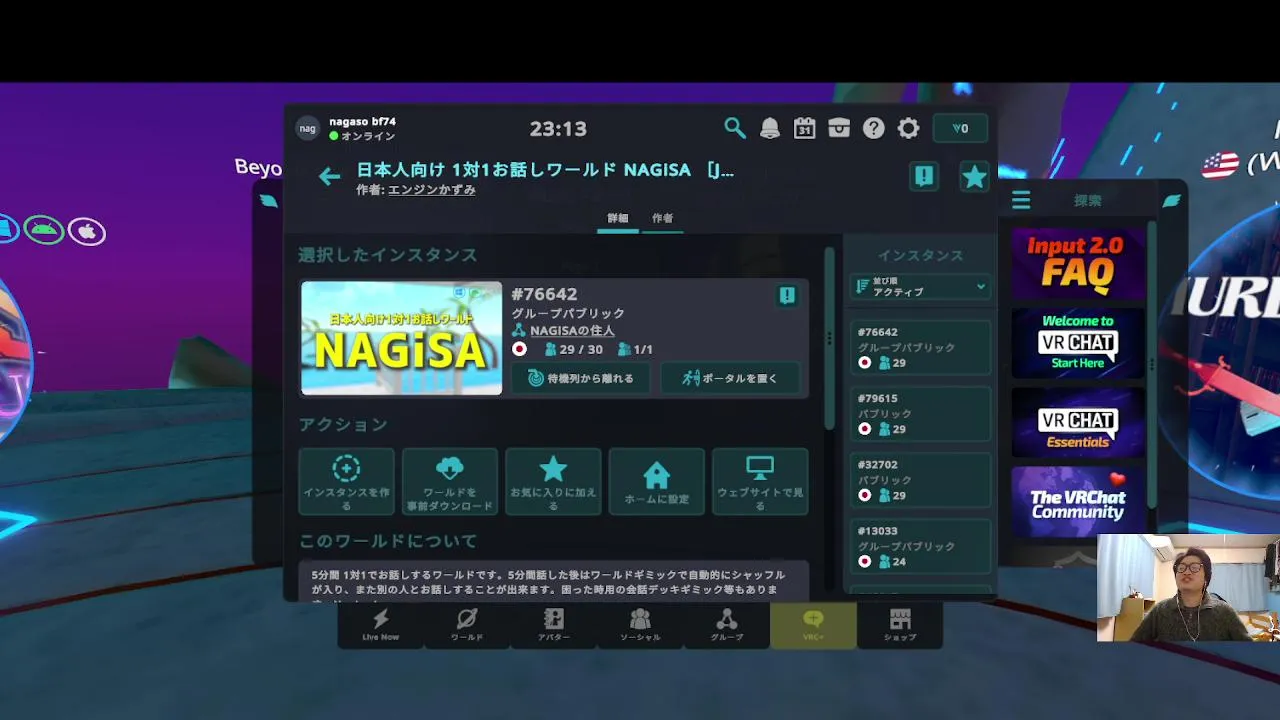
Task: Click the favorite star icon in header
Action: coord(974,177)
